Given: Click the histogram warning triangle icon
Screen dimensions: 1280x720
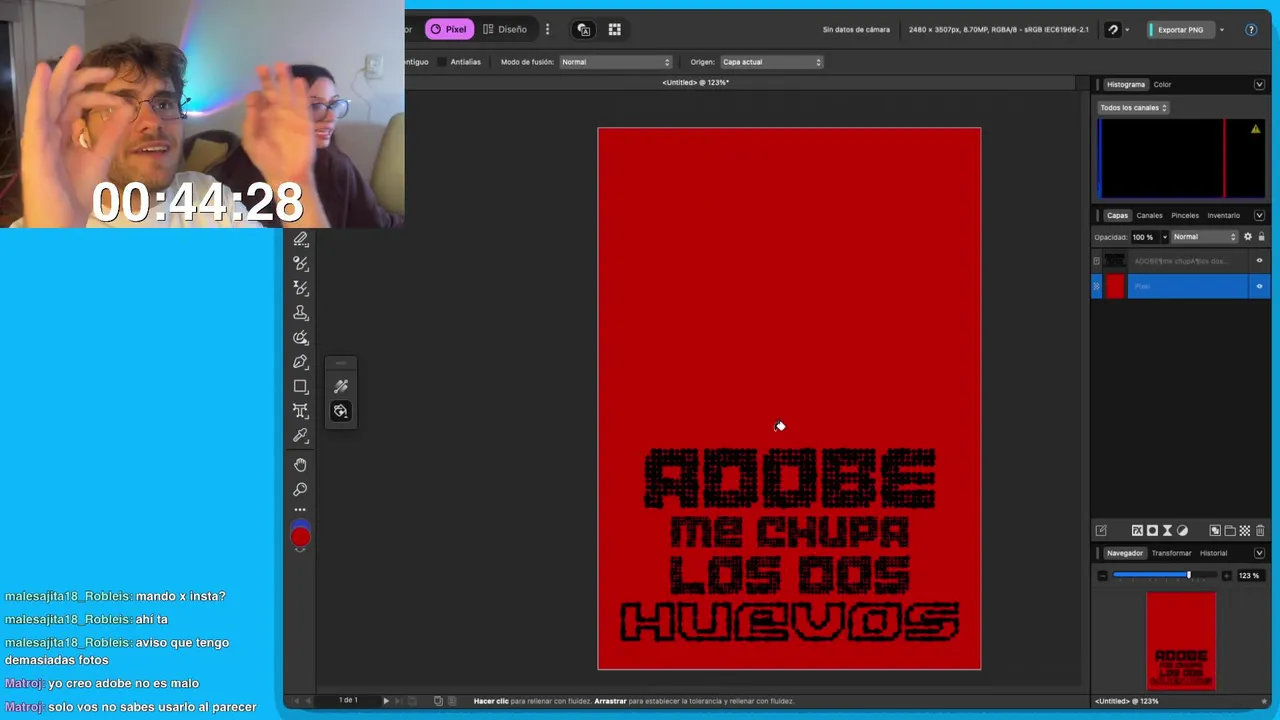Looking at the screenshot, I should click(x=1255, y=129).
